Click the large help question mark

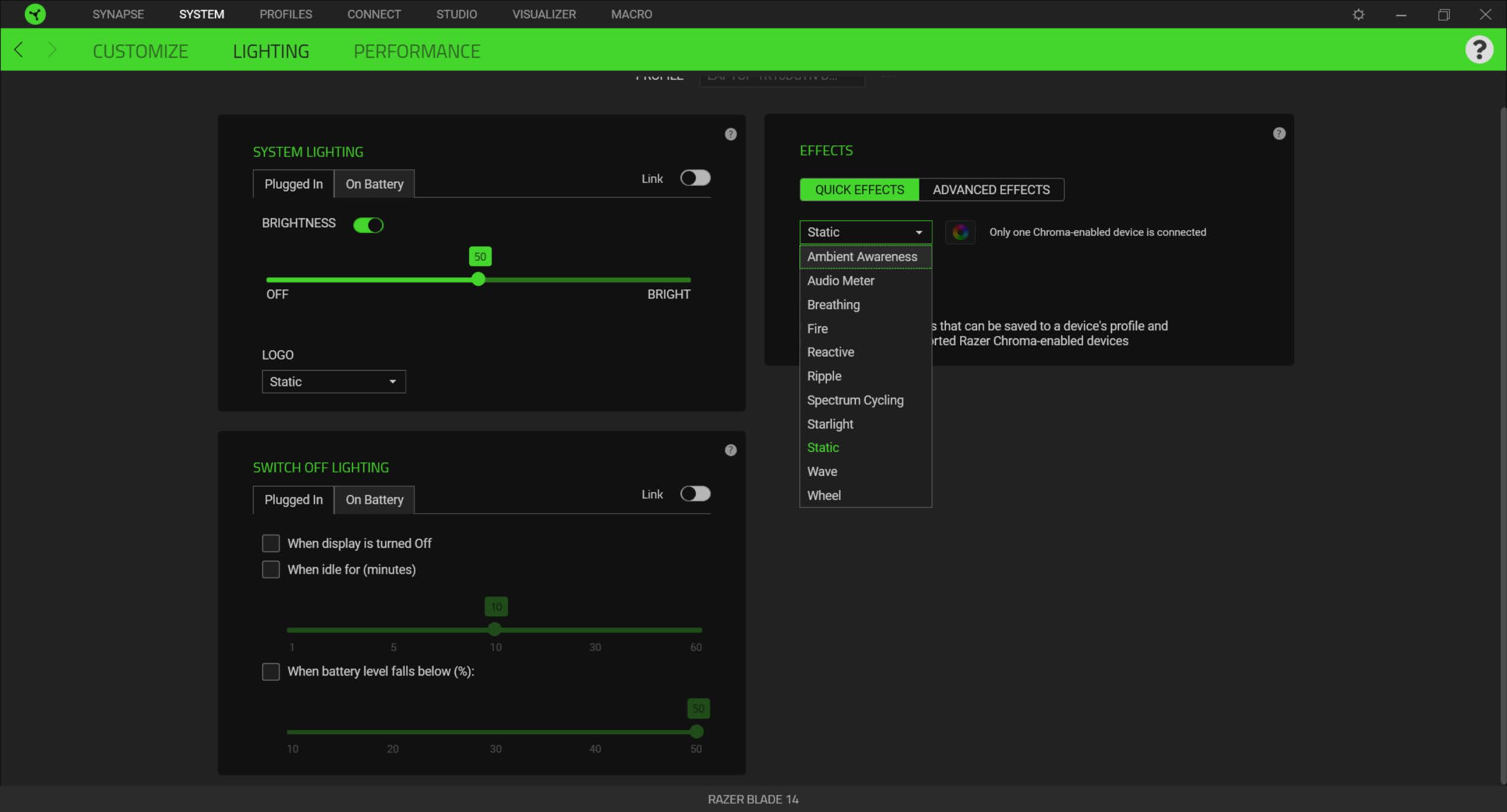[1478, 49]
